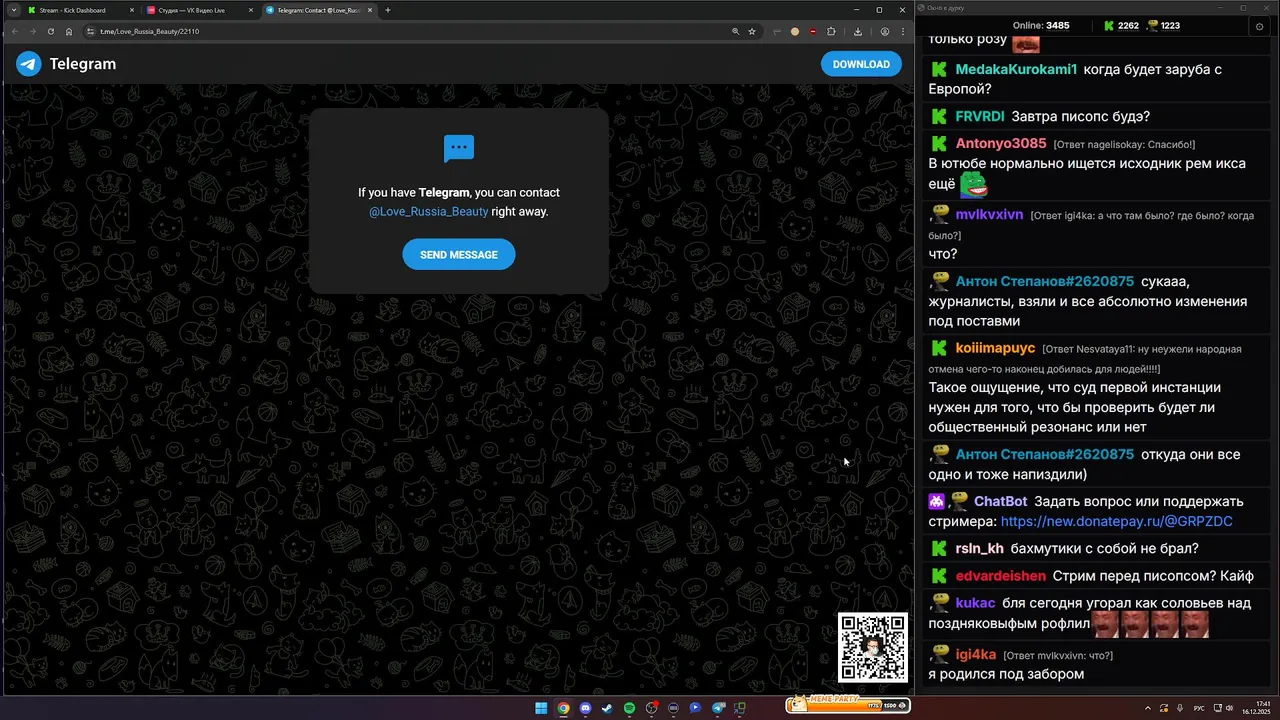1280x720 pixels.
Task: Go back in the browser
Action: (x=15, y=32)
